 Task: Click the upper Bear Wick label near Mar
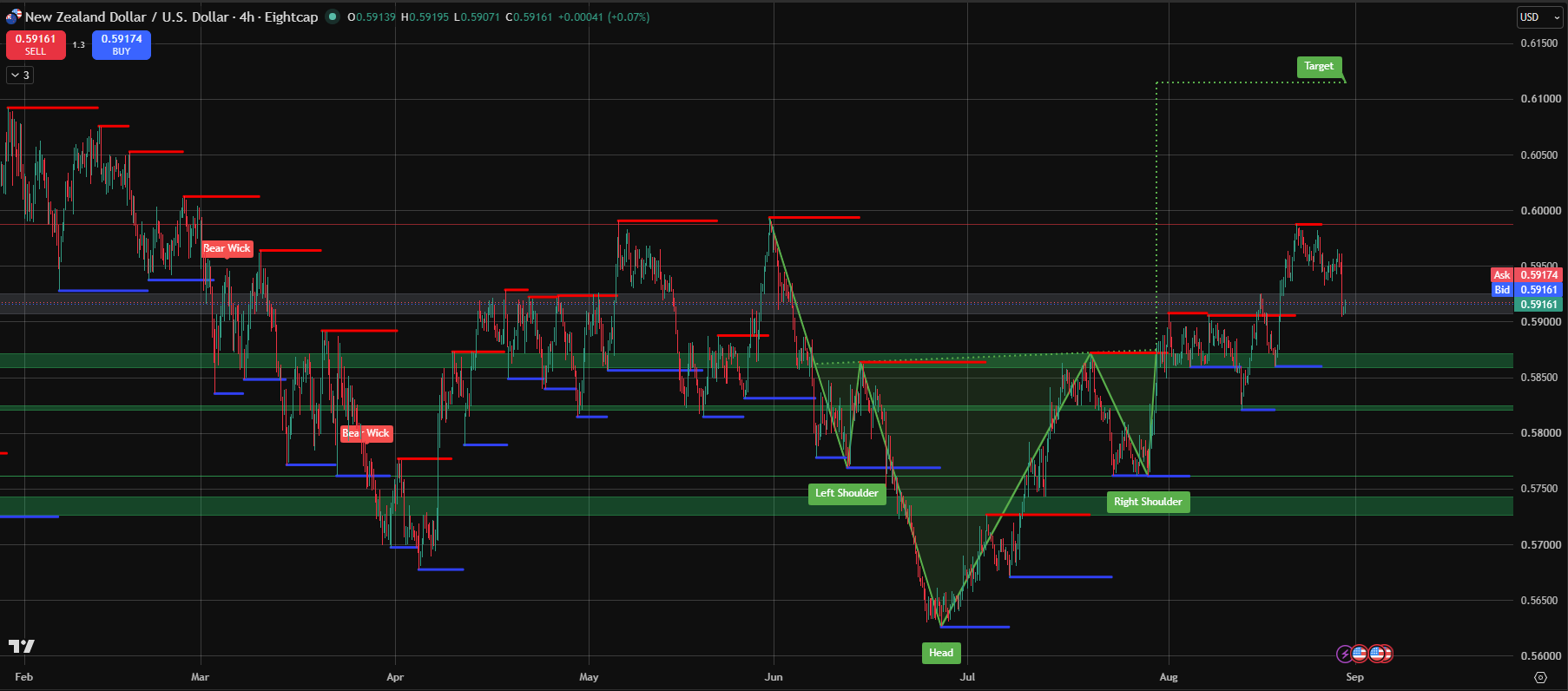tap(227, 248)
